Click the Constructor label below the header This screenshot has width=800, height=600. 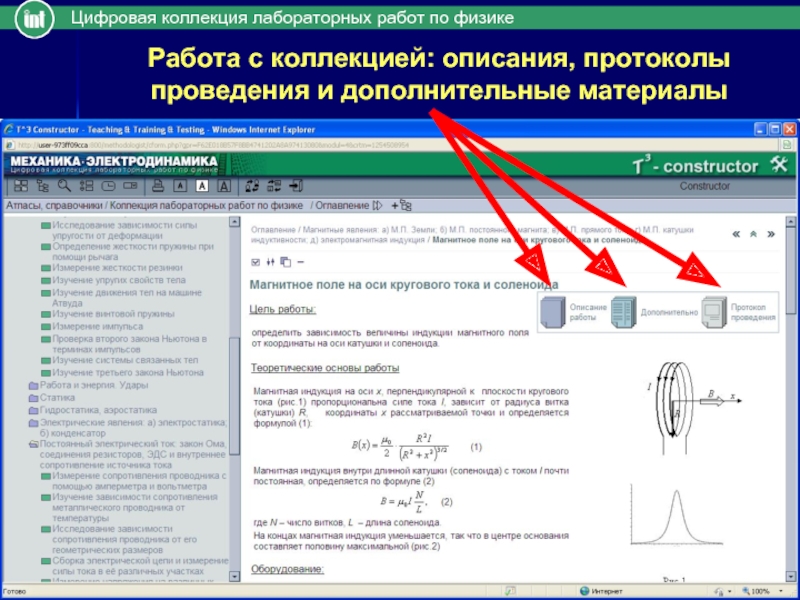coord(704,186)
